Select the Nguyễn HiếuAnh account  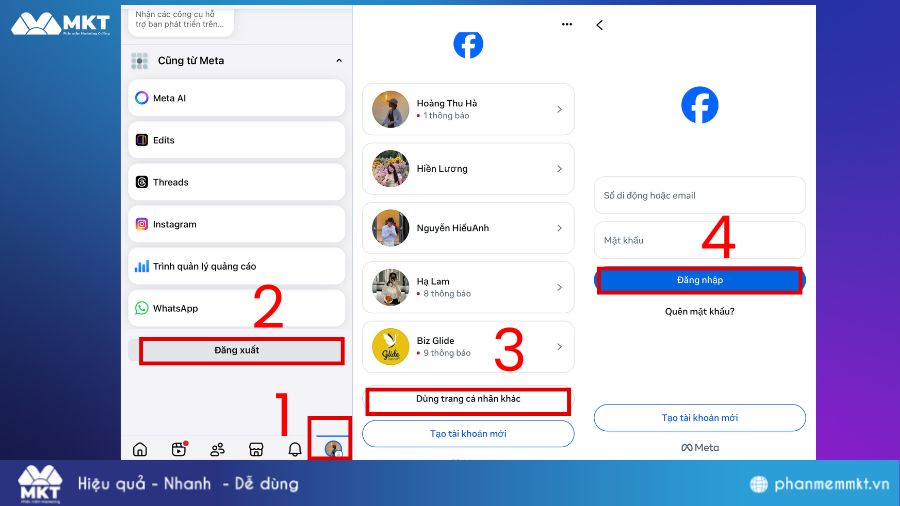[468, 228]
